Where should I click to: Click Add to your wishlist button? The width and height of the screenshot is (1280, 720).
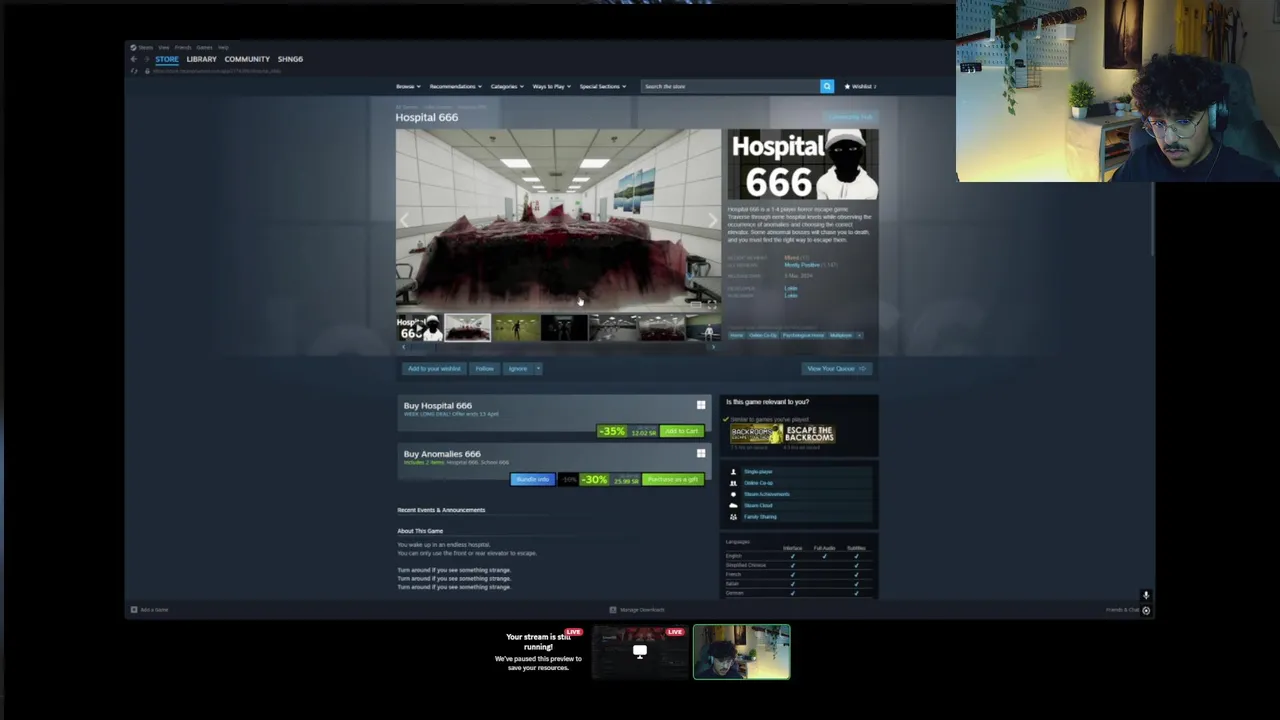pyautogui.click(x=434, y=368)
